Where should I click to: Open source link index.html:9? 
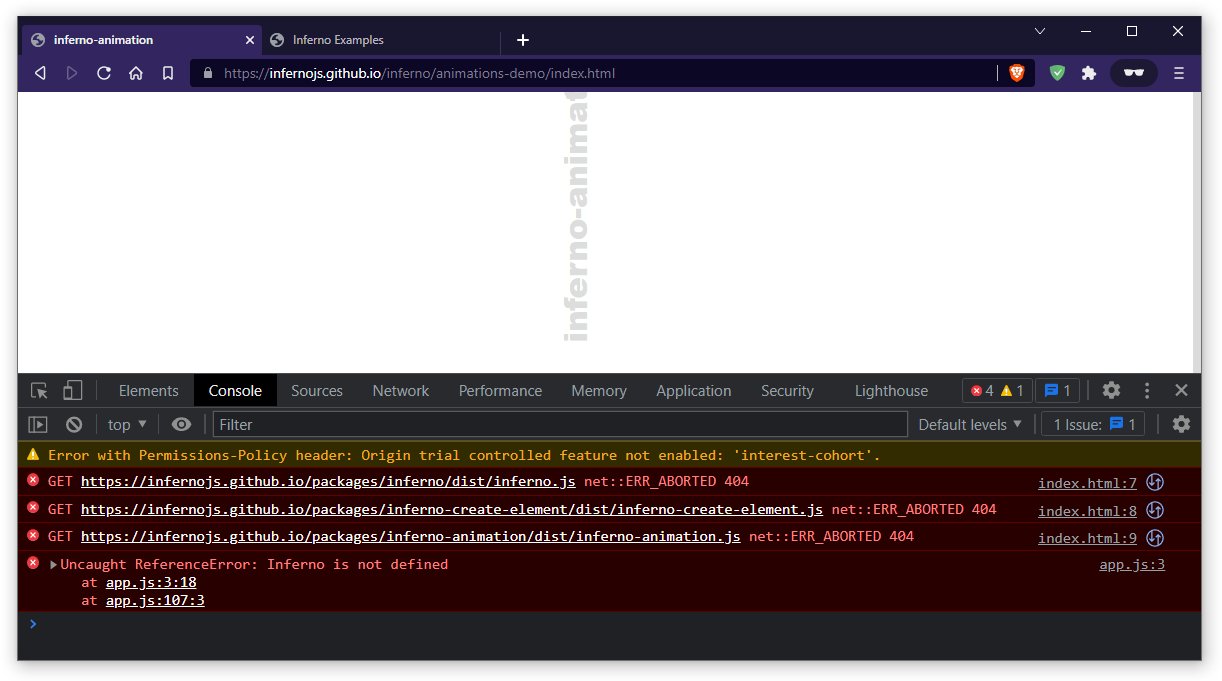tap(1087, 539)
